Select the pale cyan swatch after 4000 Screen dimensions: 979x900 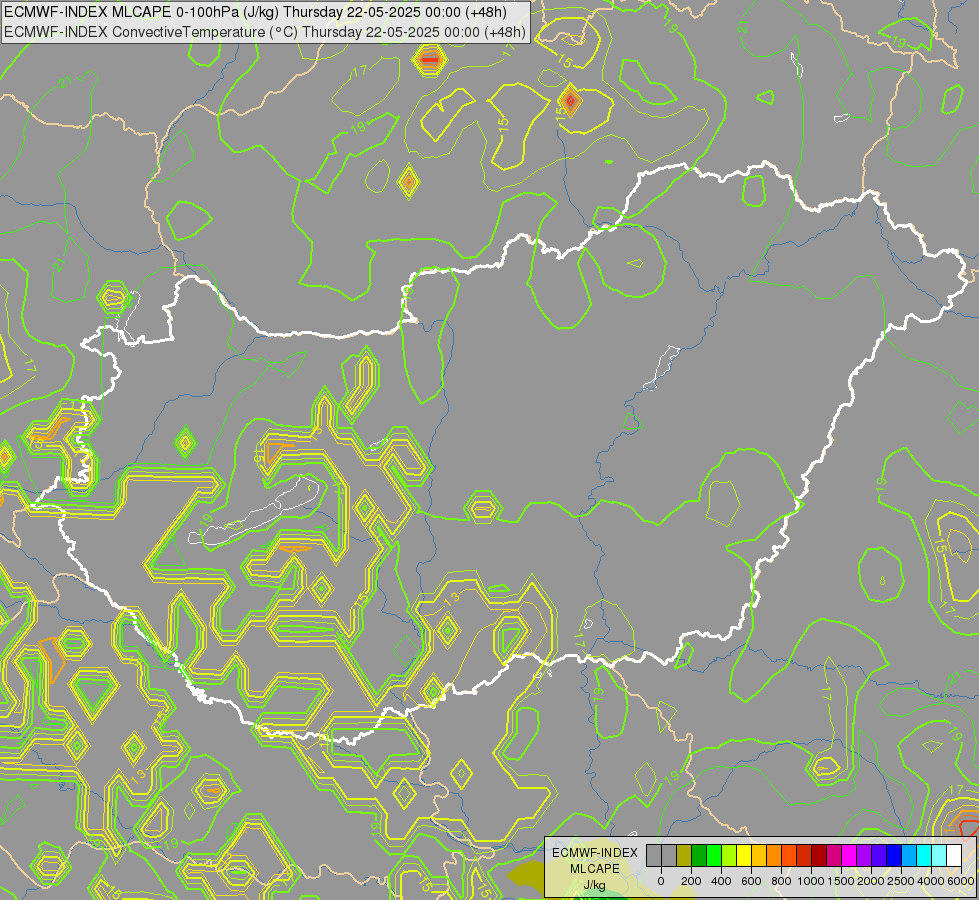(939, 856)
